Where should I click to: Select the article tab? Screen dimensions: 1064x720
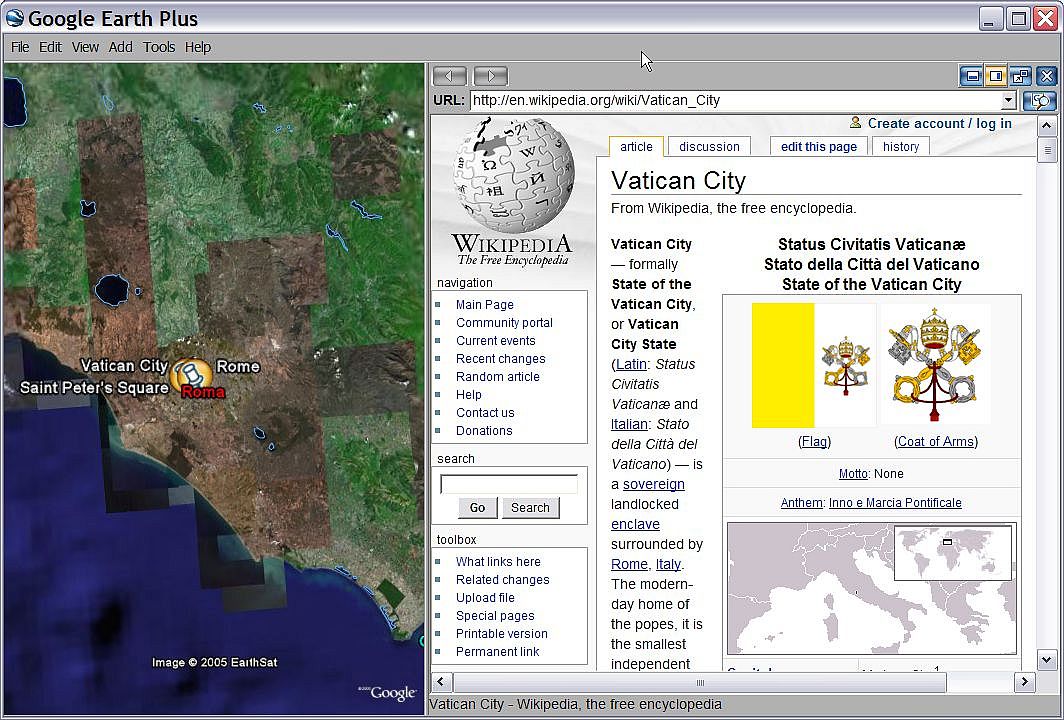(636, 147)
